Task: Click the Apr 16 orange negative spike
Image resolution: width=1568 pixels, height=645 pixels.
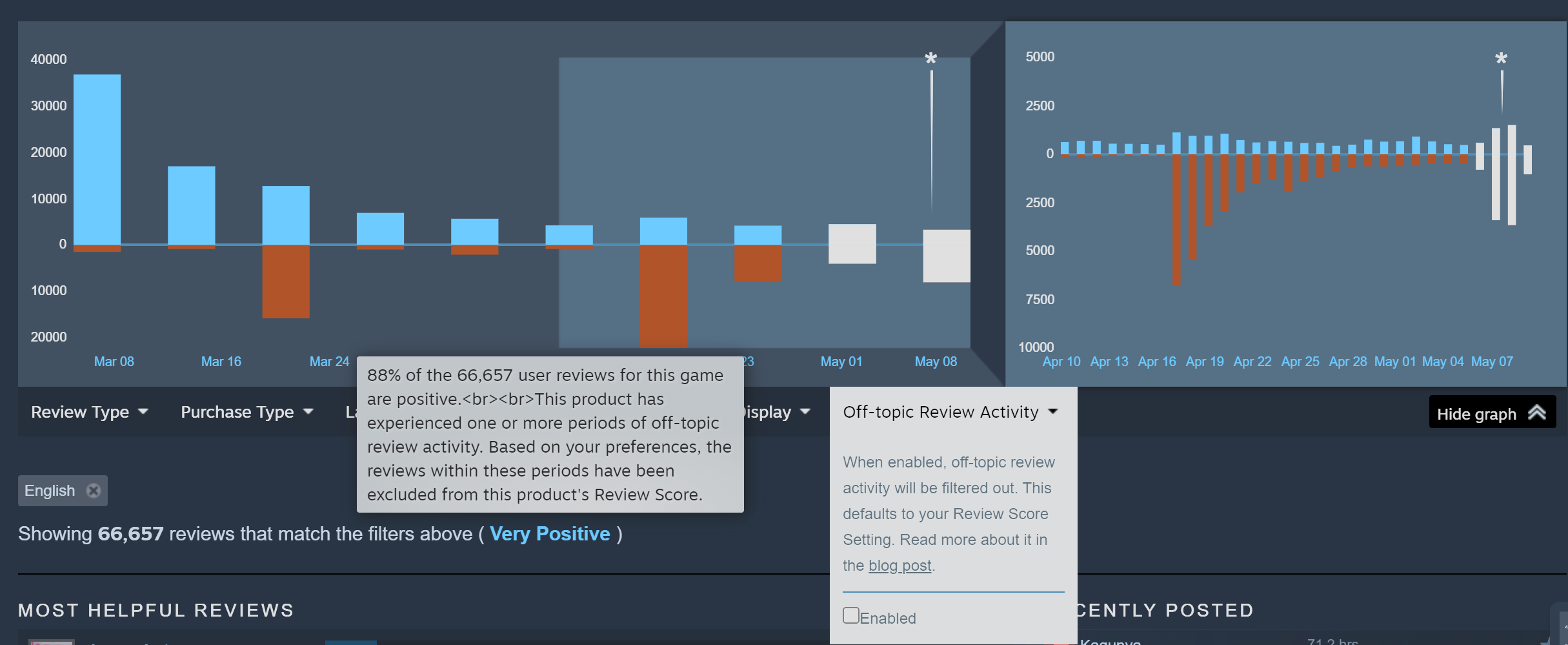Action: [x=1176, y=220]
